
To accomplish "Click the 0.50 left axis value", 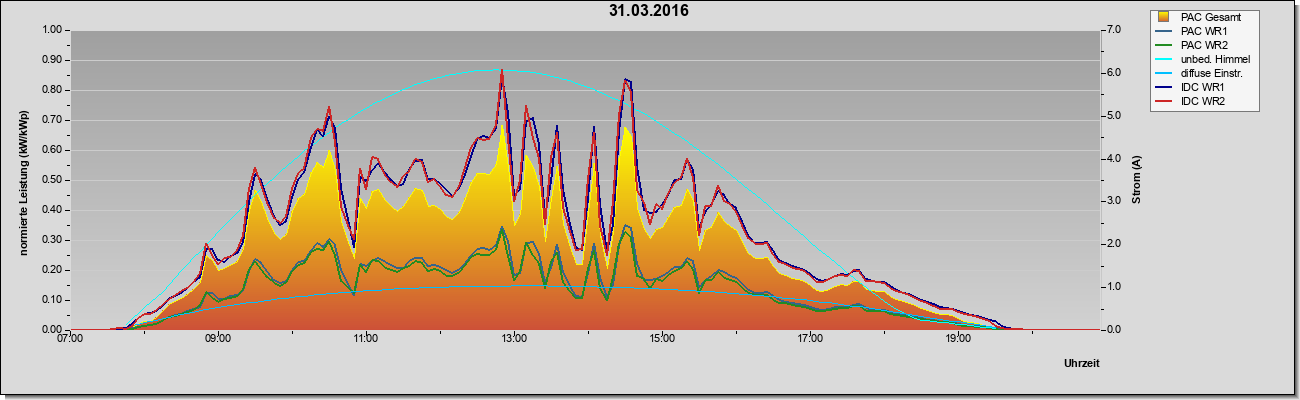I will coord(50,180).
